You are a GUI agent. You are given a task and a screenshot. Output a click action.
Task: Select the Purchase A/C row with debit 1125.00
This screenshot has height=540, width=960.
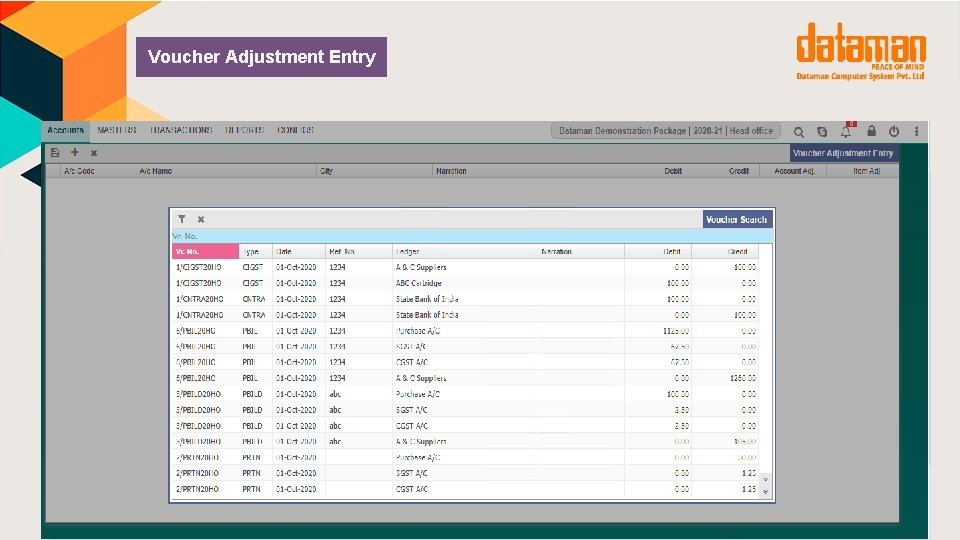click(465, 331)
